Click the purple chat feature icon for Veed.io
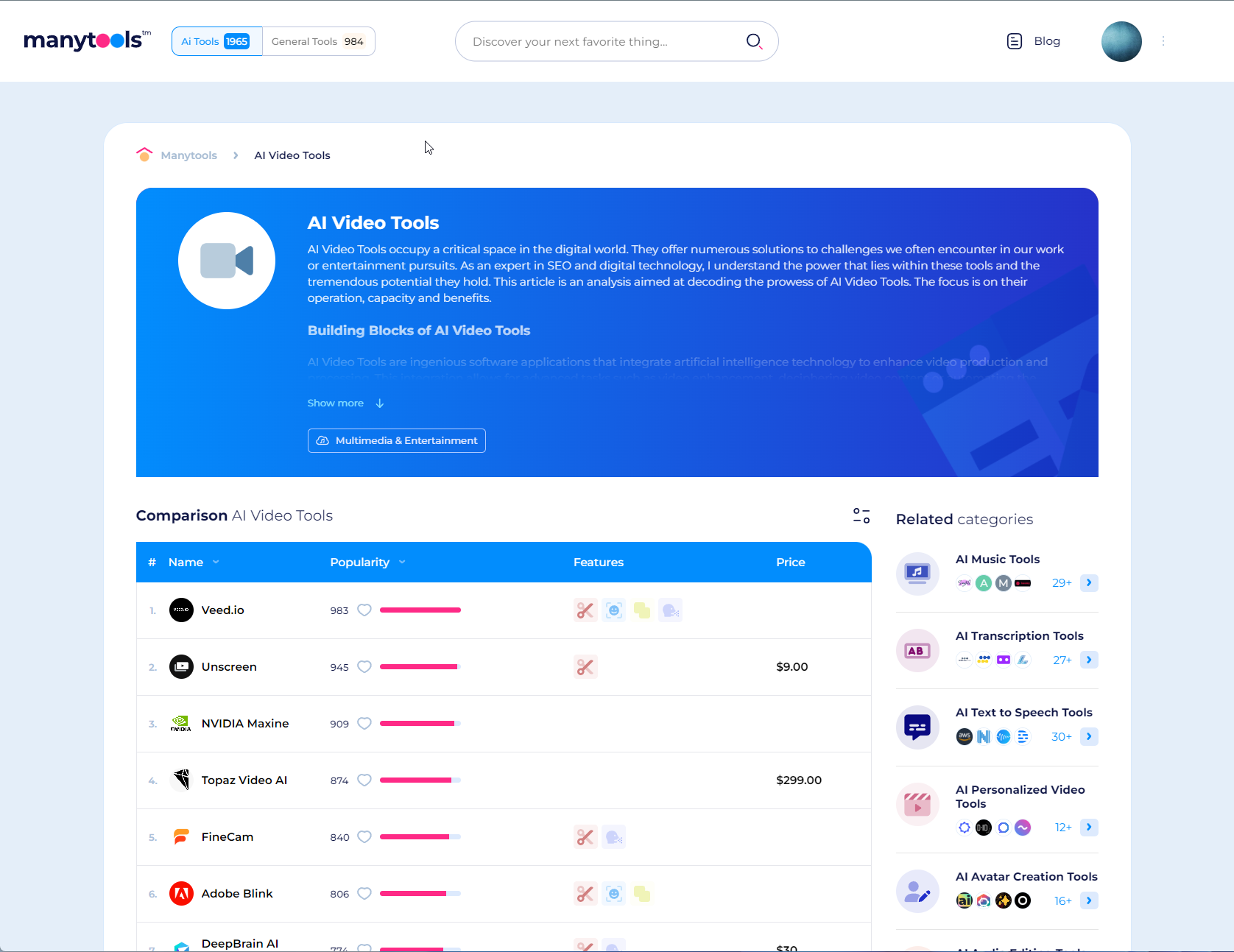 [670, 610]
